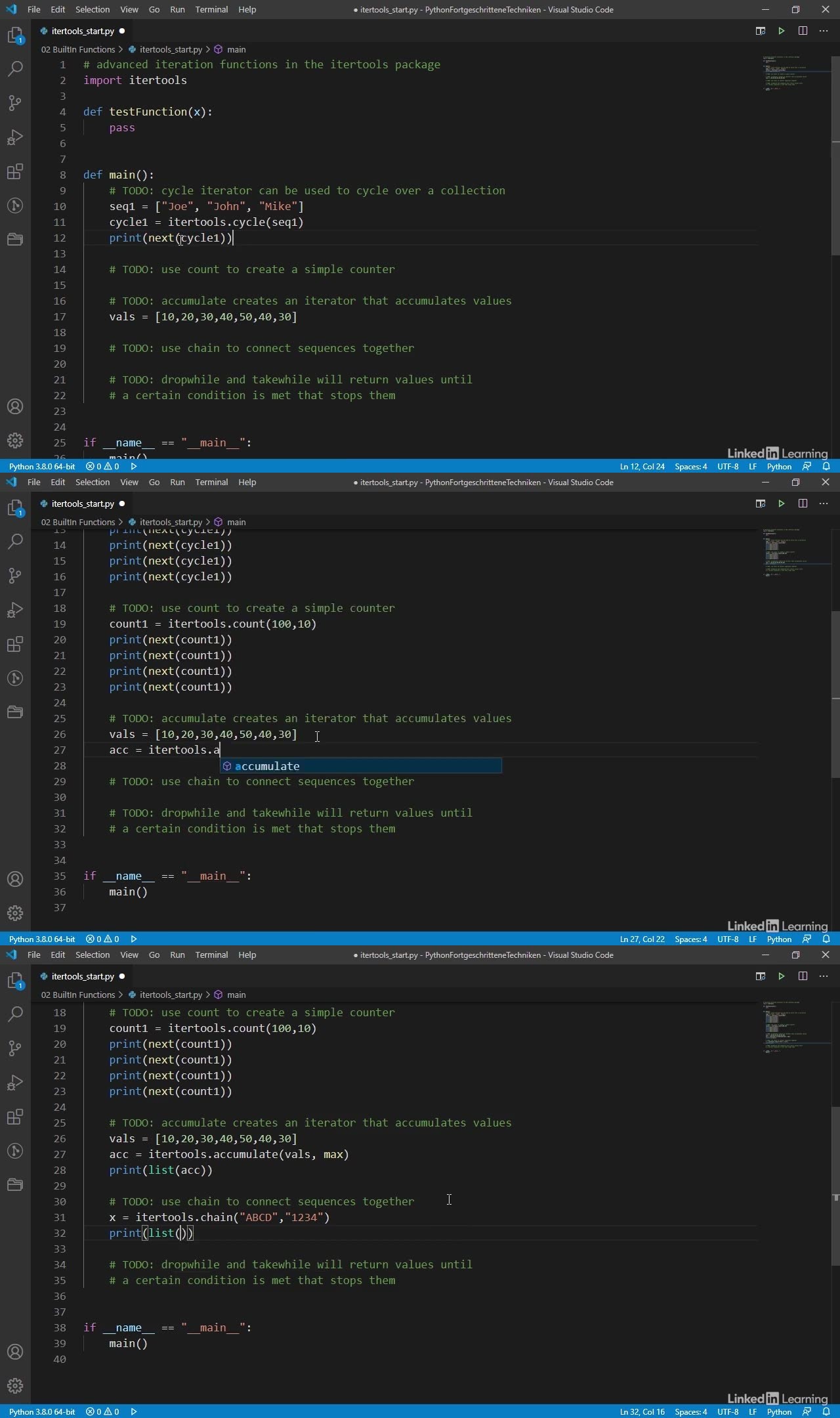The height and width of the screenshot is (1418, 840).
Task: Open Explorer view in the top window
Action: pyautogui.click(x=15, y=35)
